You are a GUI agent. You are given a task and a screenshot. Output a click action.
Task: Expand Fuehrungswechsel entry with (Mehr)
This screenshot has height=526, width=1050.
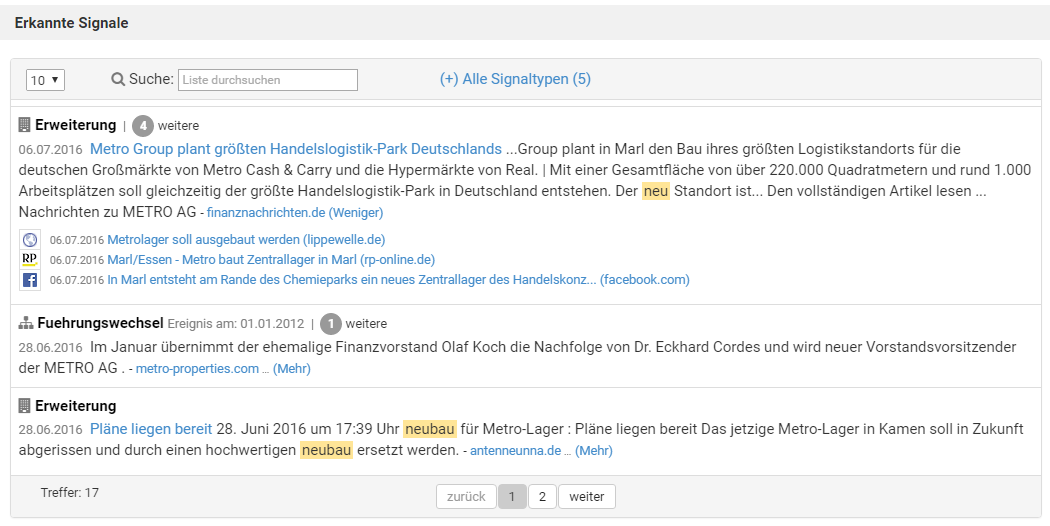click(292, 369)
